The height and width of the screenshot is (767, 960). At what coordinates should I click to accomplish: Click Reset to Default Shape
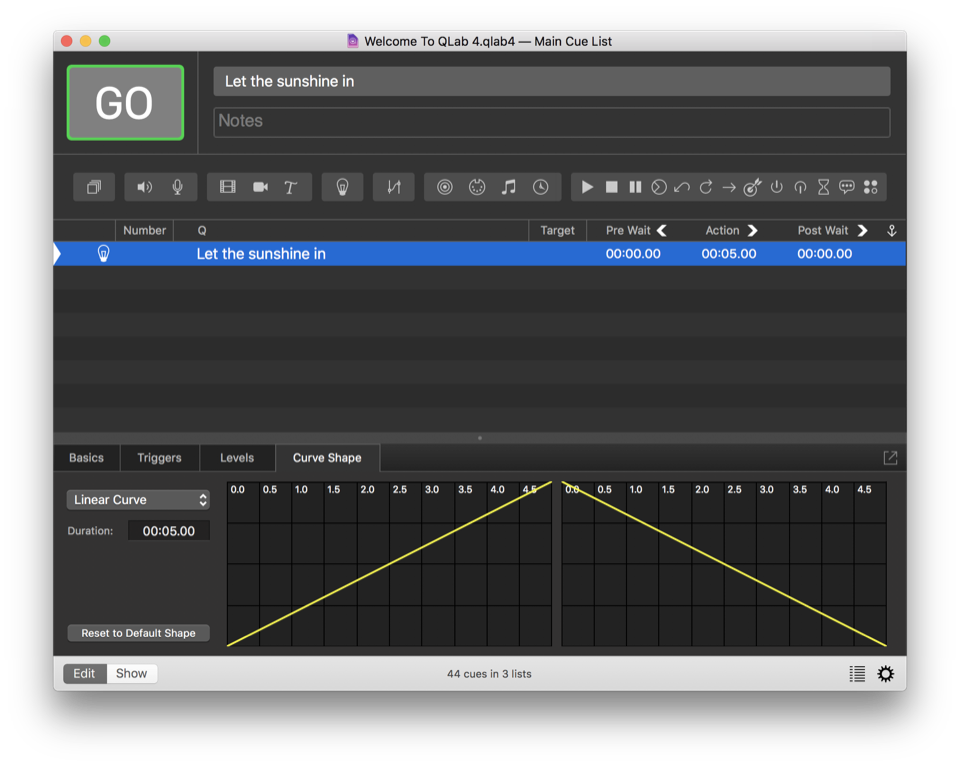pyautogui.click(x=138, y=633)
